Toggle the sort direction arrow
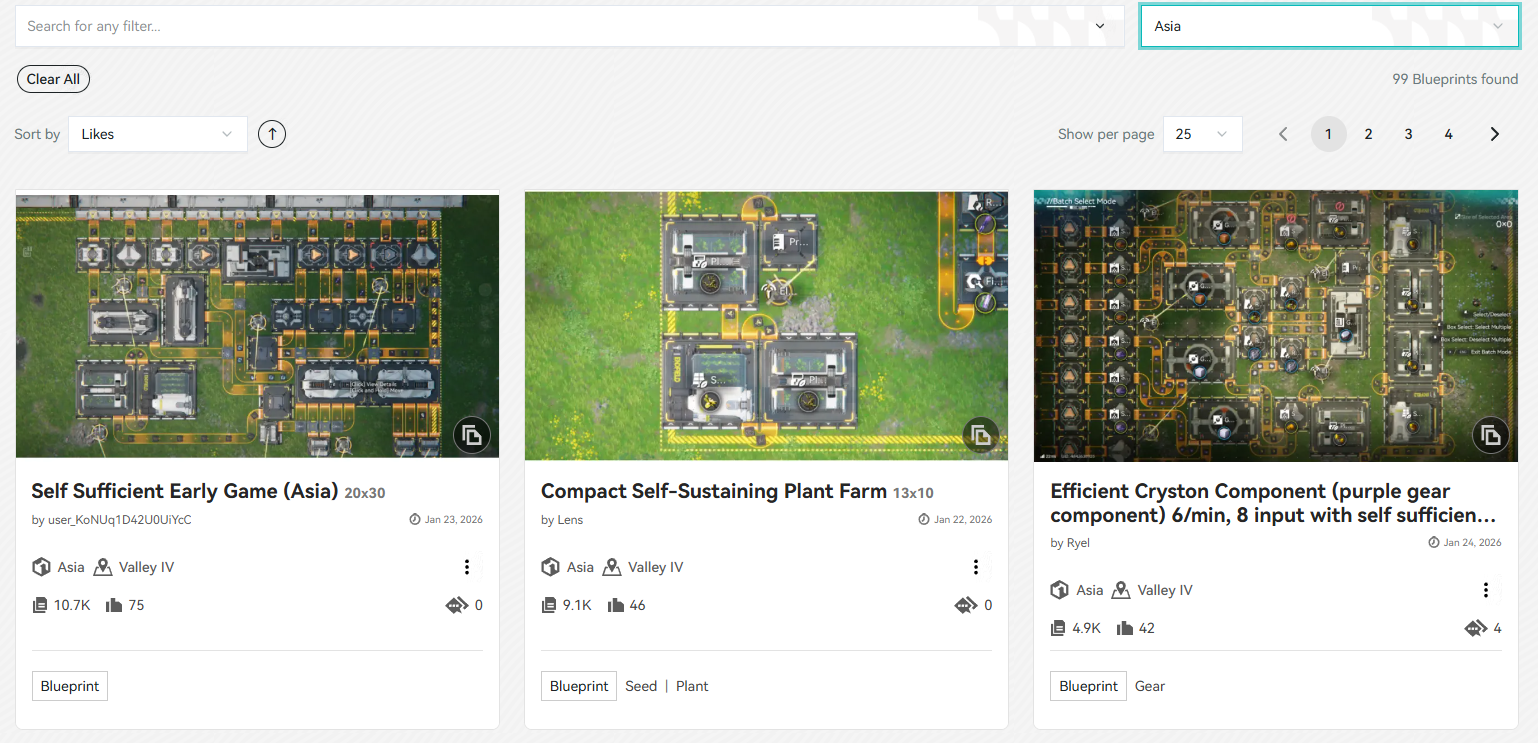1538x743 pixels. [272, 134]
